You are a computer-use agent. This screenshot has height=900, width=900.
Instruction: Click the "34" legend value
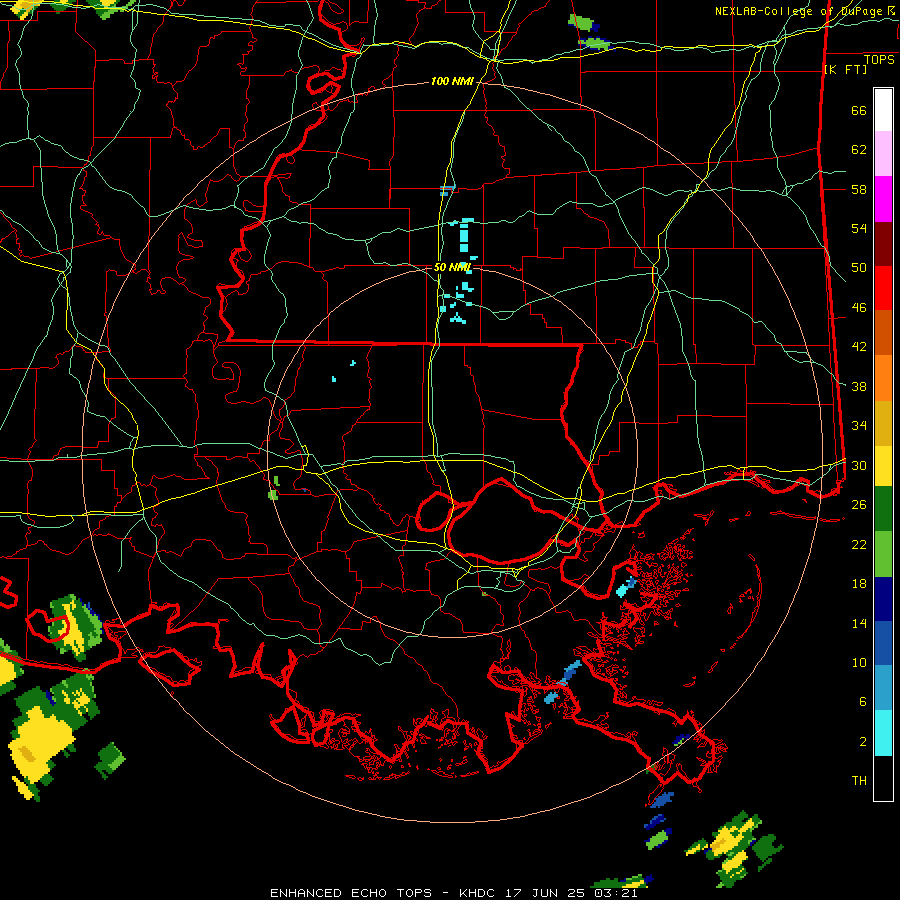pos(859,426)
